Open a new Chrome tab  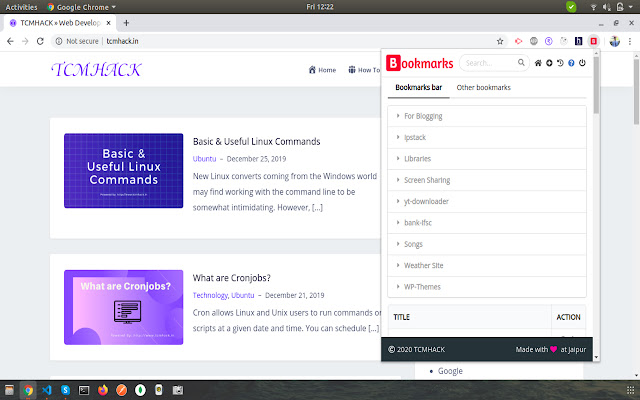(x=126, y=23)
